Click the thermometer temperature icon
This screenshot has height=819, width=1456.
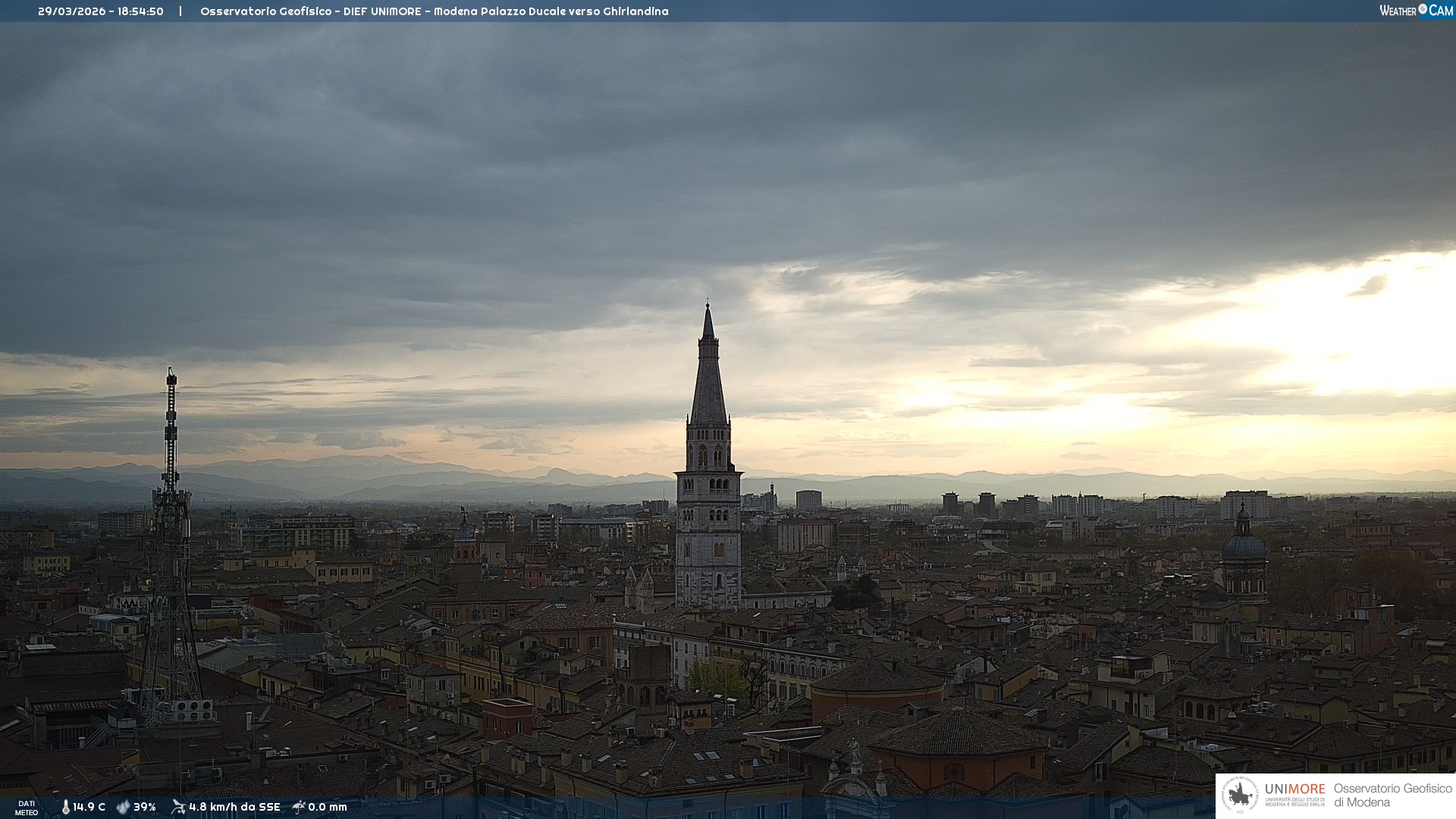click(65, 807)
